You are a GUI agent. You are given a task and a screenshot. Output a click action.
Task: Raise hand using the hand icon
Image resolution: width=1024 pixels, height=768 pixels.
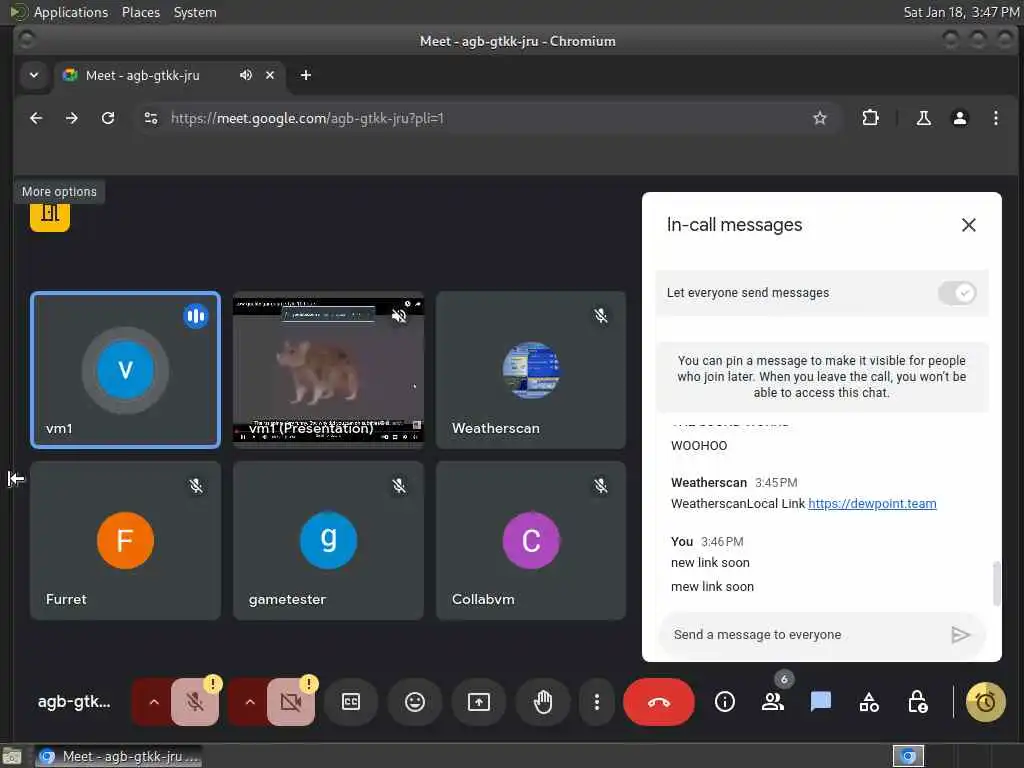543,702
